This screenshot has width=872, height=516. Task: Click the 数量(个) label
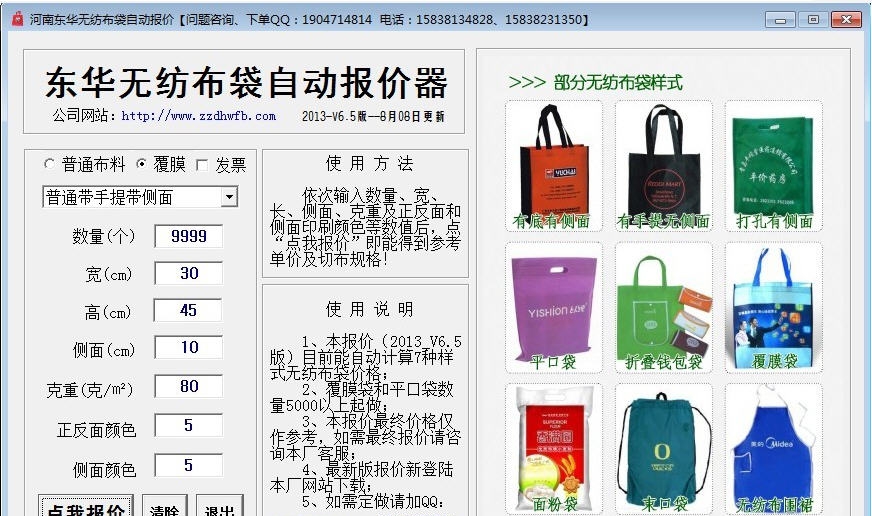click(104, 236)
